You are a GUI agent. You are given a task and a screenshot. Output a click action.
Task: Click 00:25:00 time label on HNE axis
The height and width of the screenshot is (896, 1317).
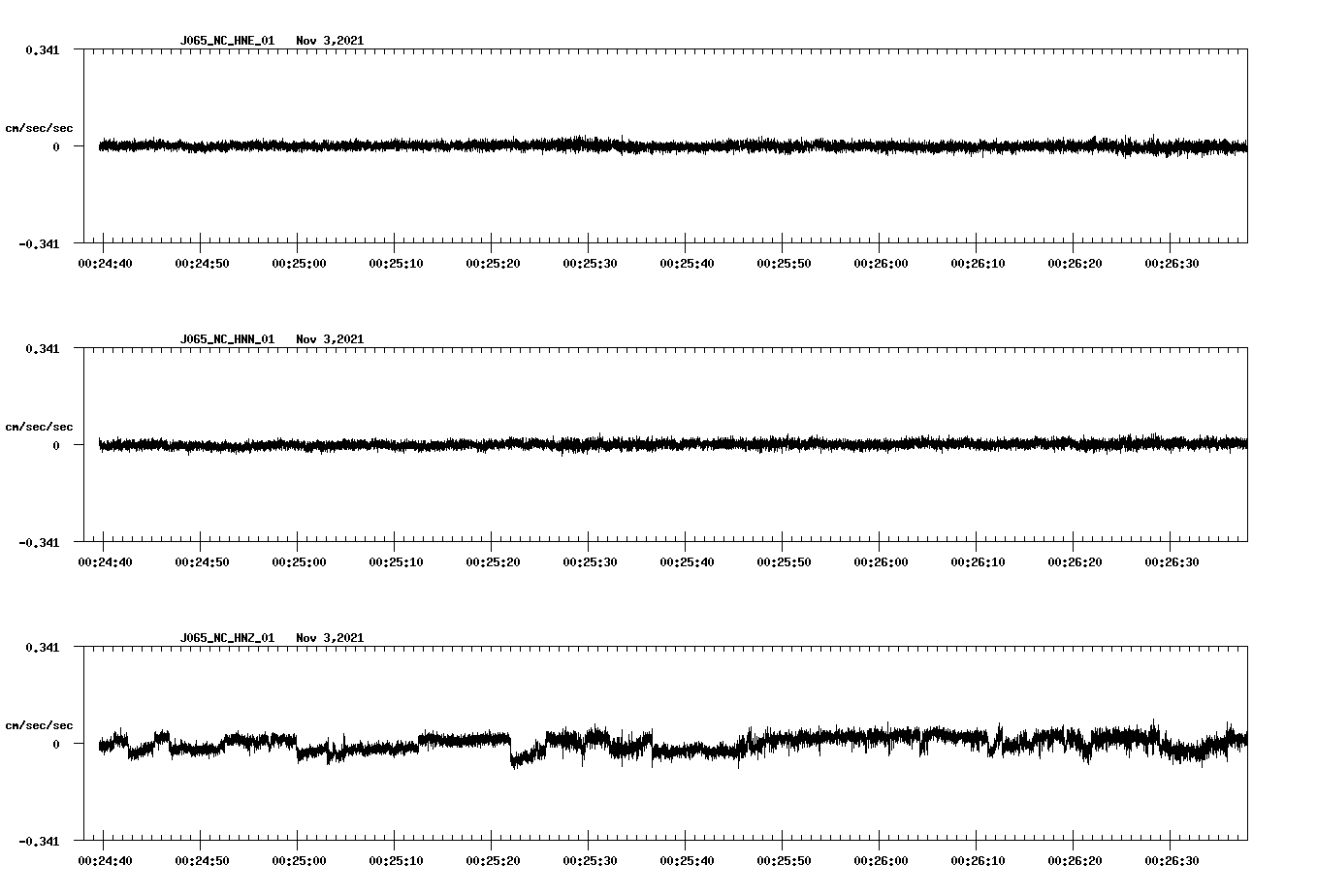(299, 264)
